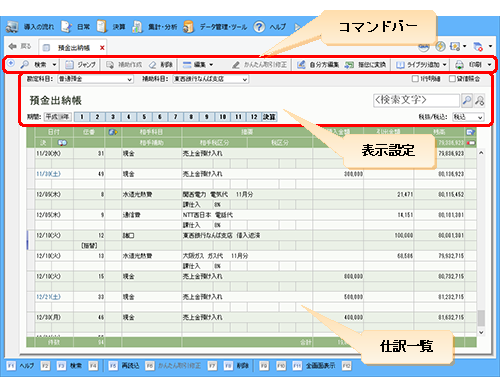Screen dimensions: 500x377
Task: Select period month 3
Action: 113,117
